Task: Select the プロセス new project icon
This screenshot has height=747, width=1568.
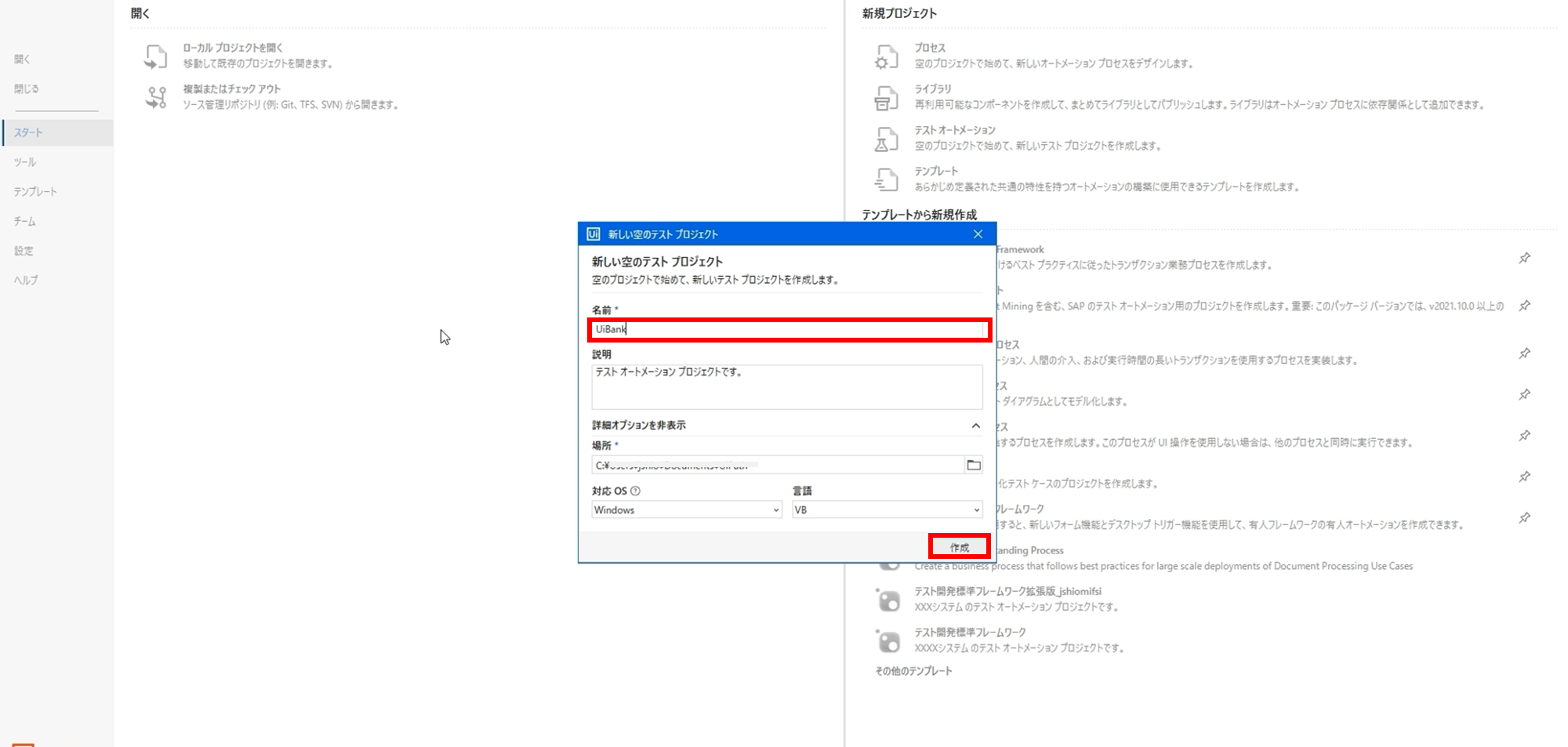Action: tap(886, 56)
